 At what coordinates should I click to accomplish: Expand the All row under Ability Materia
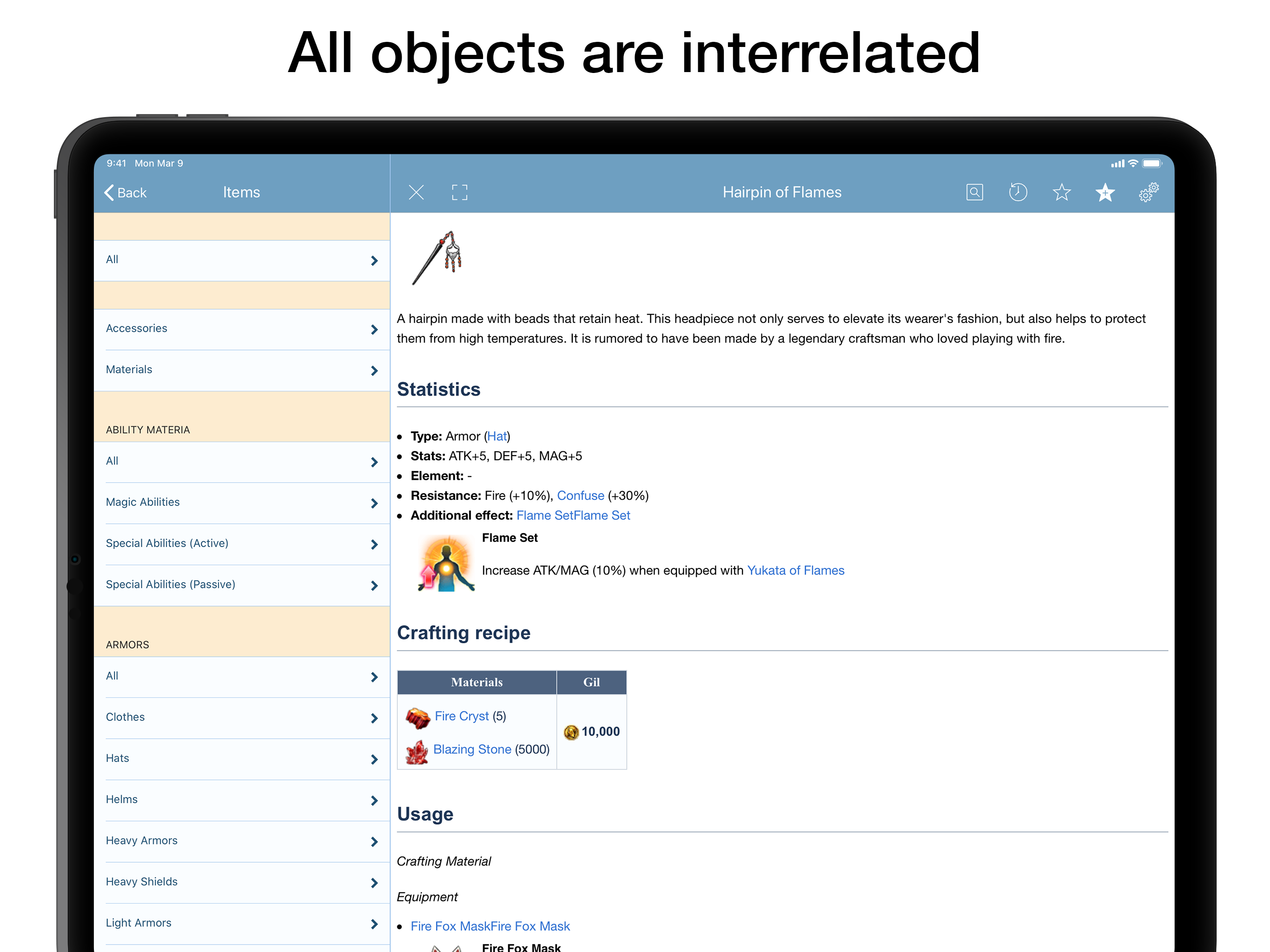242,462
